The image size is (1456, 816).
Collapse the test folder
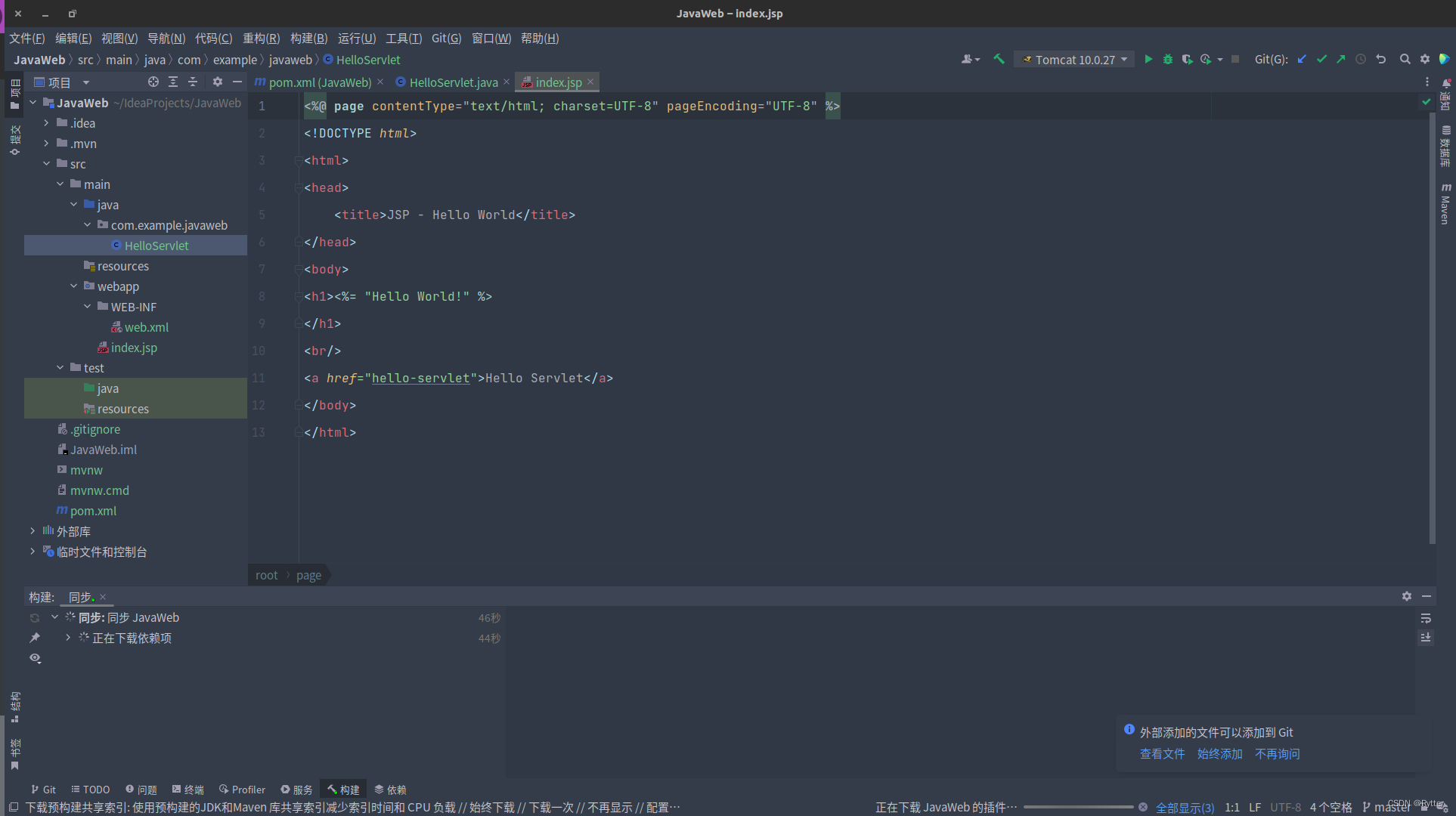(x=60, y=367)
